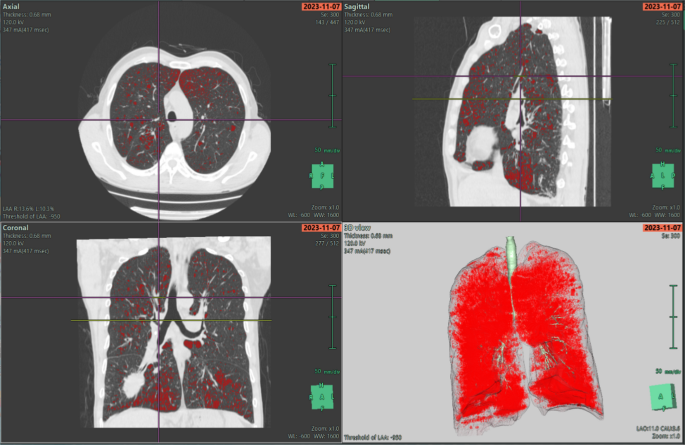Click Zoom: x1.0 in the Sagittal view
Image resolution: width=685 pixels, height=445 pixels.
[x=666, y=207]
